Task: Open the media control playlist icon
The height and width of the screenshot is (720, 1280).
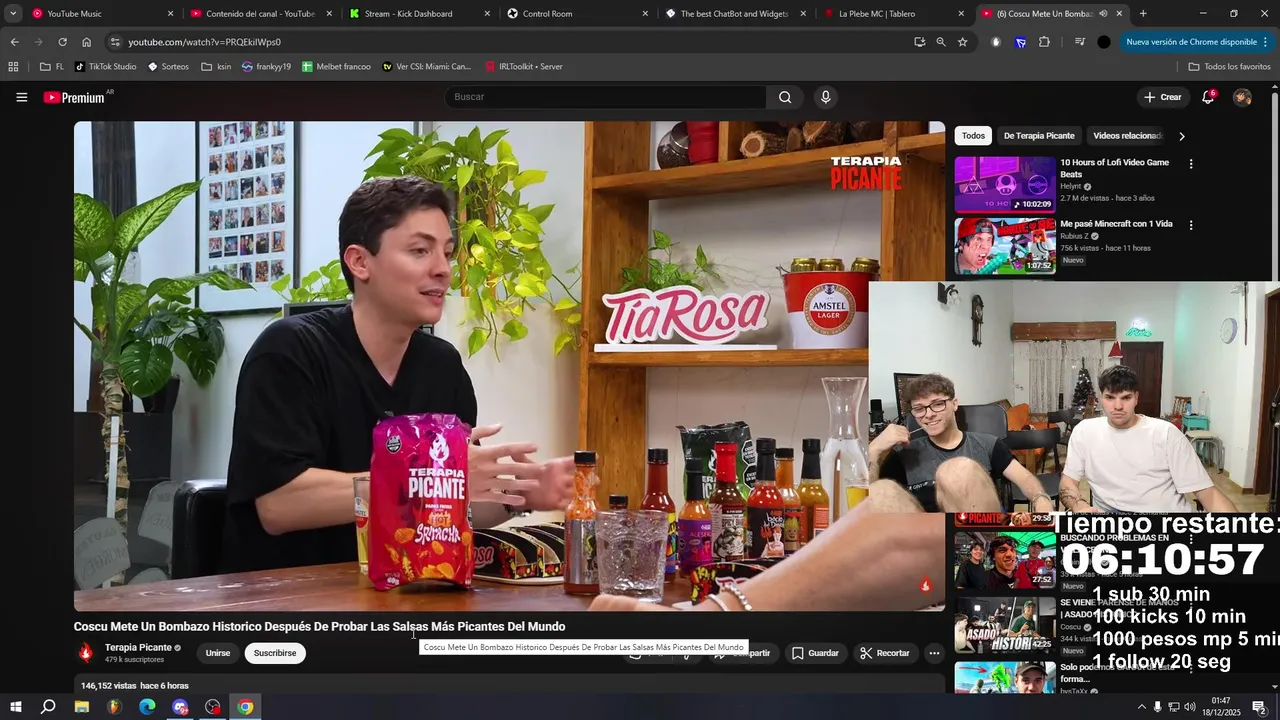Action: pos(1079,42)
